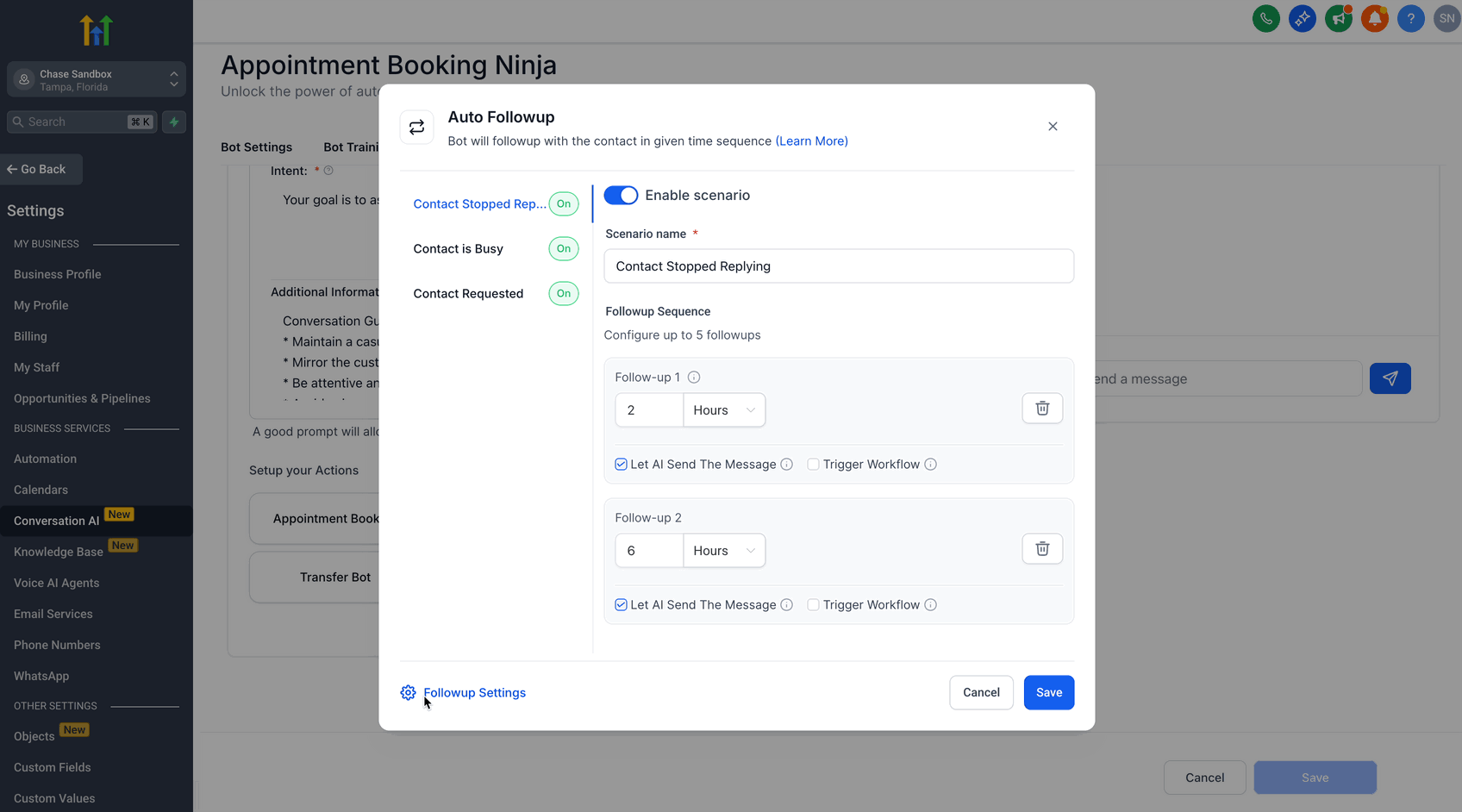
Task: Switch to Bot Settings tab
Action: point(256,147)
